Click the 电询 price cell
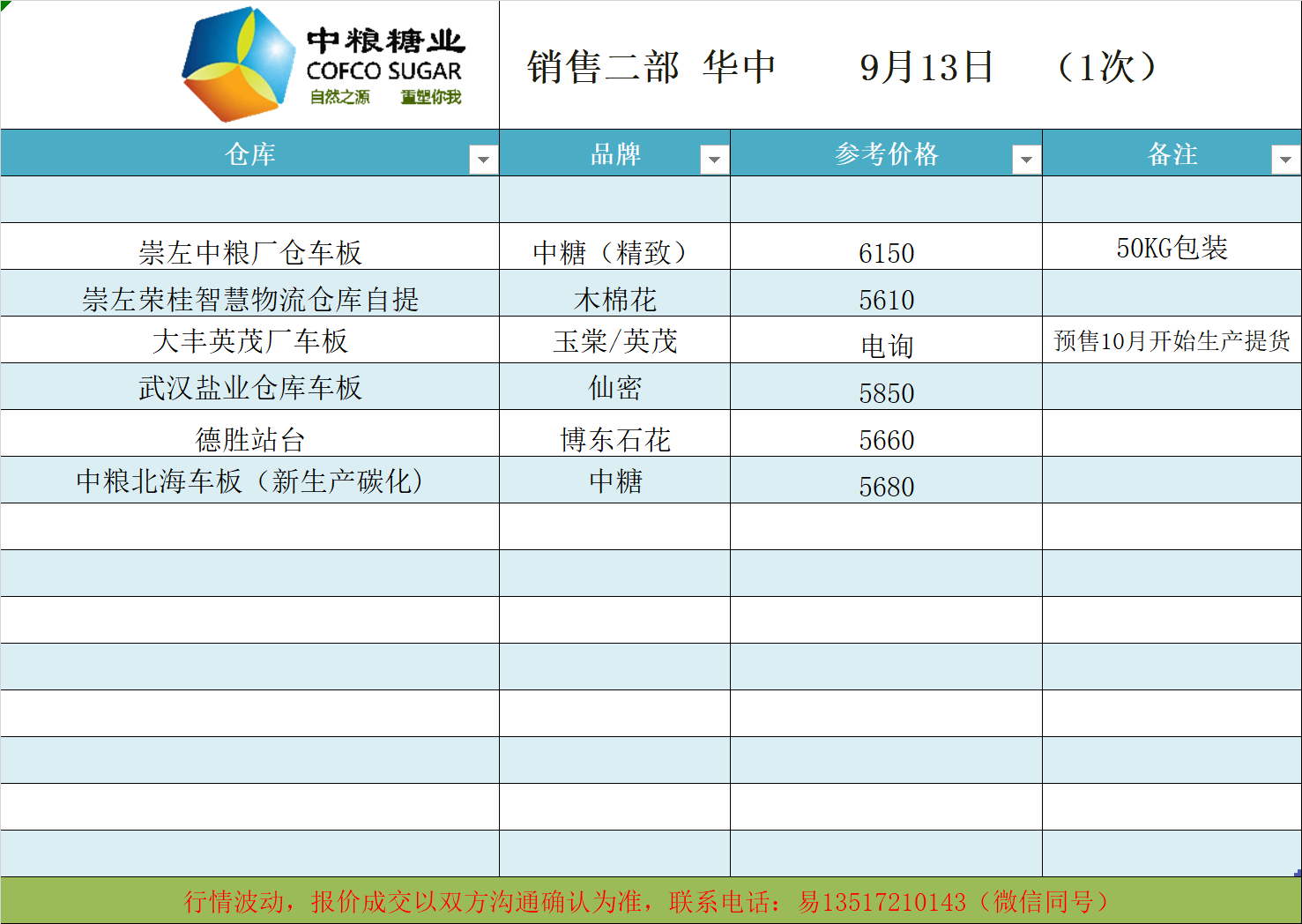 [x=886, y=345]
